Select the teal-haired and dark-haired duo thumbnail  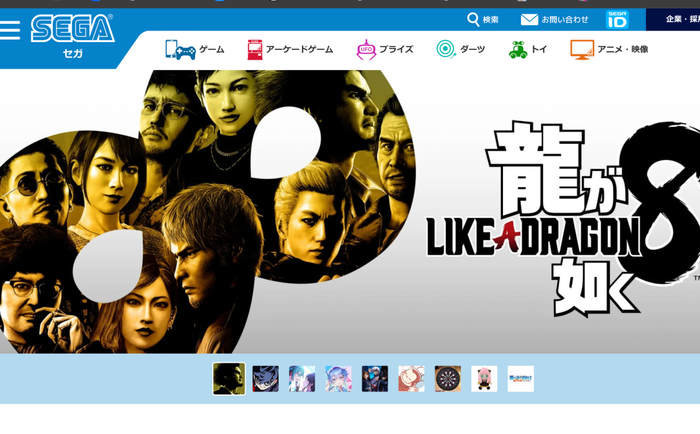(302, 379)
